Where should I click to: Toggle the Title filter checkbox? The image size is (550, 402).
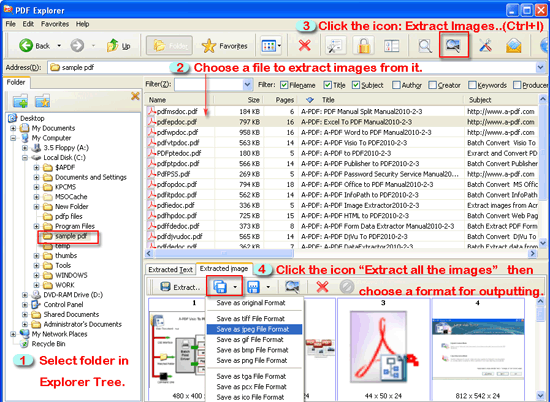coord(328,85)
